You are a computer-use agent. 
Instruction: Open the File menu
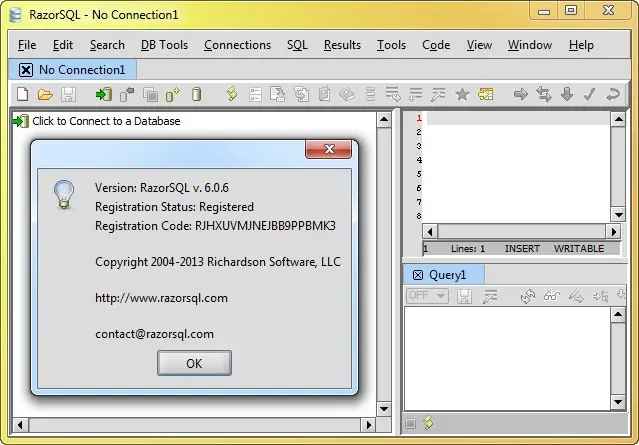pos(27,45)
